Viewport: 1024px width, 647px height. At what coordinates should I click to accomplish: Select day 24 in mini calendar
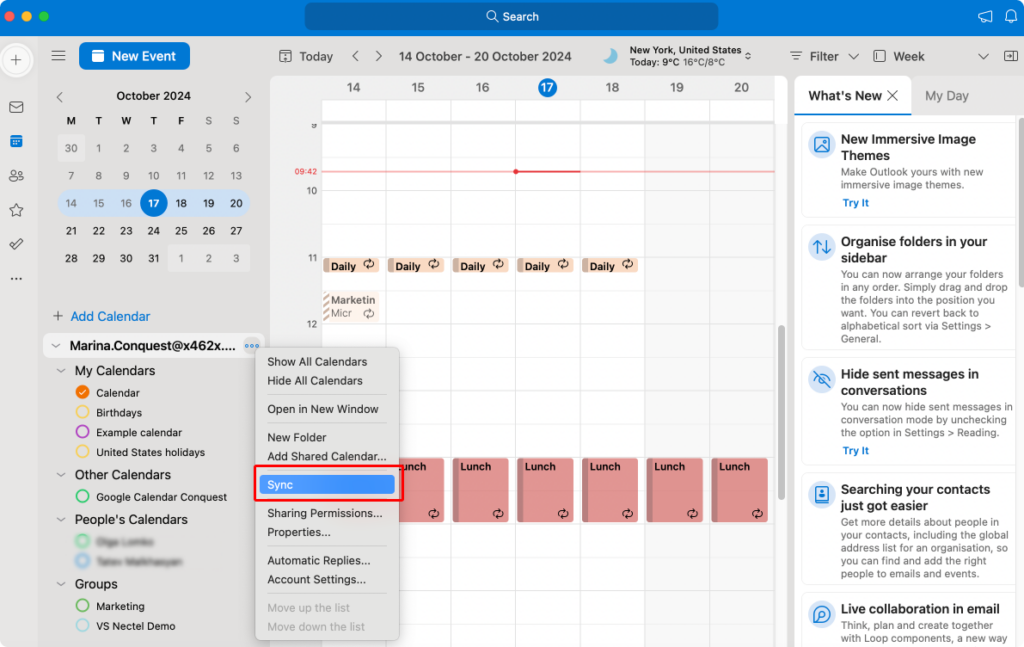[153, 230]
